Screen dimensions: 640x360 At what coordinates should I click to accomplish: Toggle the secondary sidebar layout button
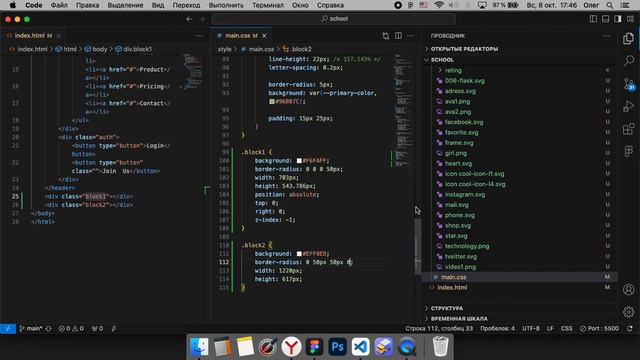(618, 19)
